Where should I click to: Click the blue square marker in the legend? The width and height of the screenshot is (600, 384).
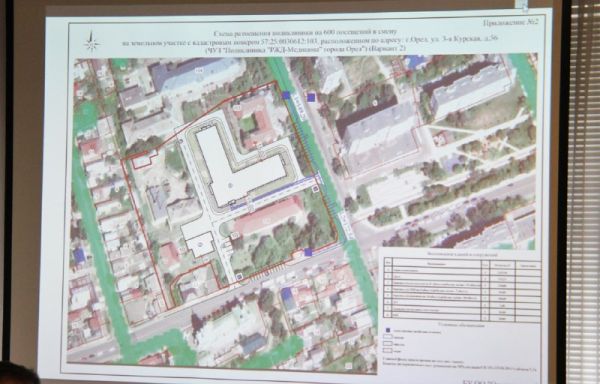tap(388, 330)
